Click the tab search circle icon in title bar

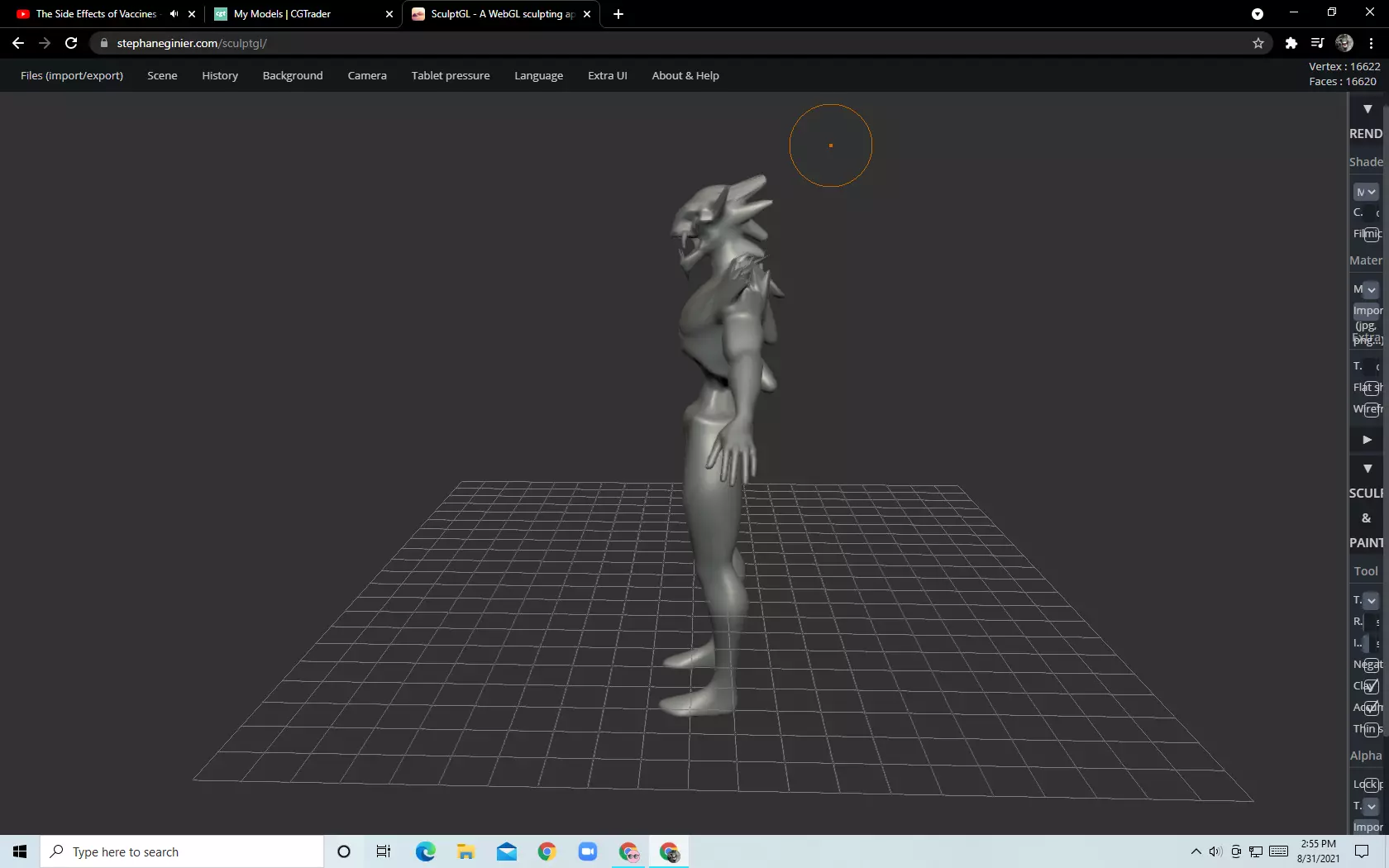tap(1257, 14)
